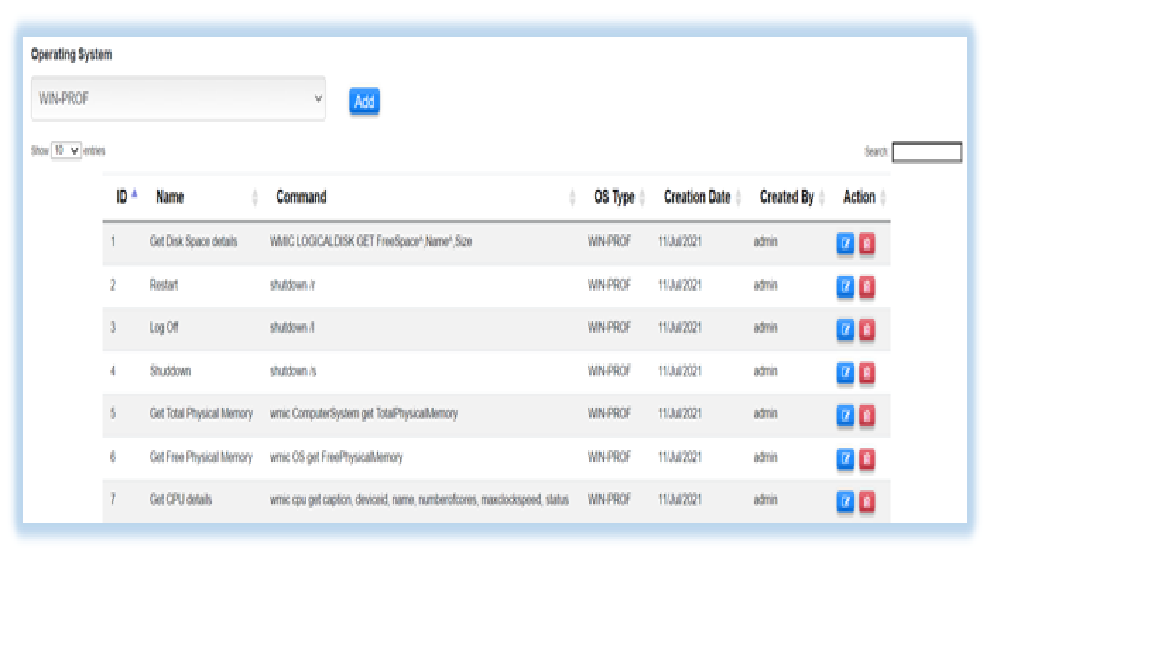Delete Get Total Physical Memory command
Image resolution: width=1152 pixels, height=648 pixels.
click(x=867, y=415)
